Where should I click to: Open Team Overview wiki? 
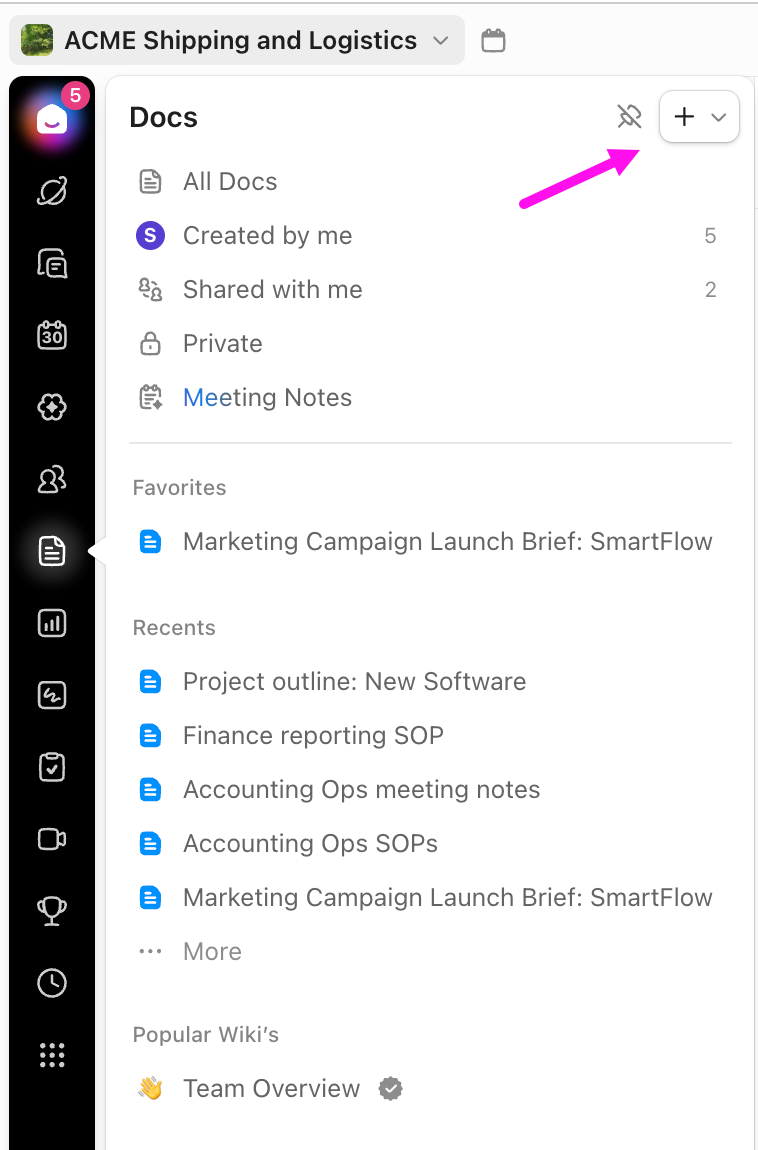(x=271, y=1088)
